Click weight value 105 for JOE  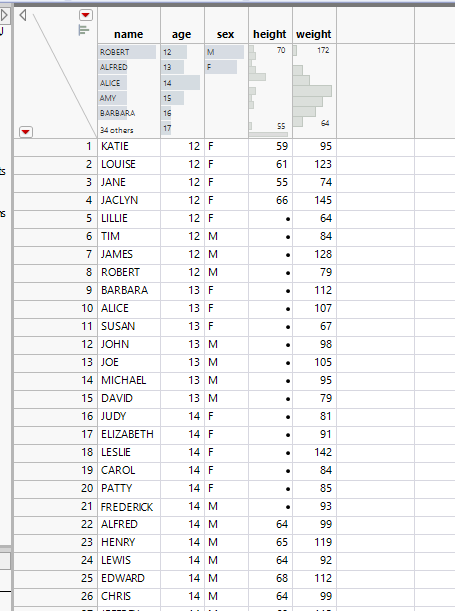[314, 362]
